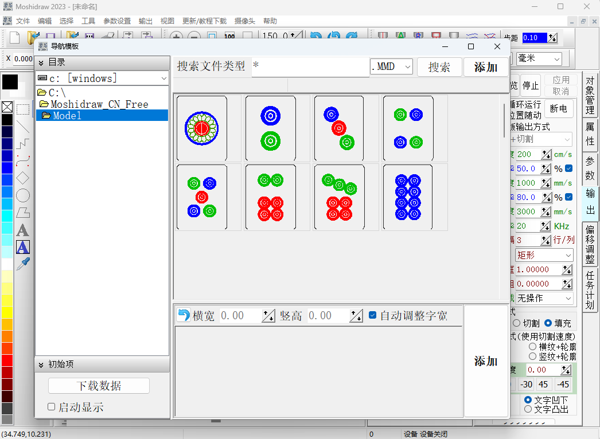This screenshot has width=600, height=439.
Task: Select the ellipse drawing tool
Action: (22, 195)
